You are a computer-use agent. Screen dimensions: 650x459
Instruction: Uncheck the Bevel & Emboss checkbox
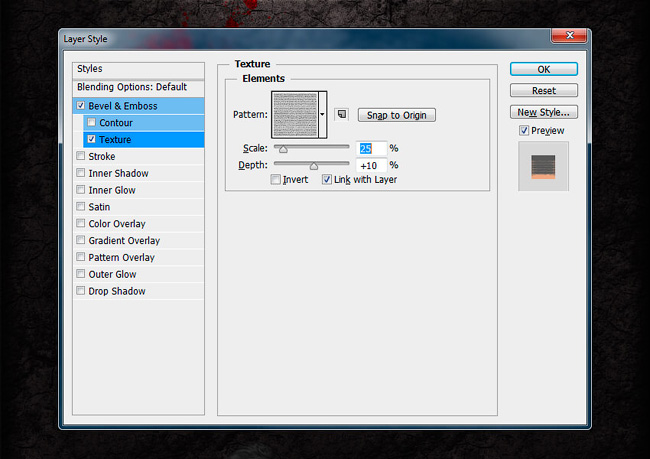(80, 105)
